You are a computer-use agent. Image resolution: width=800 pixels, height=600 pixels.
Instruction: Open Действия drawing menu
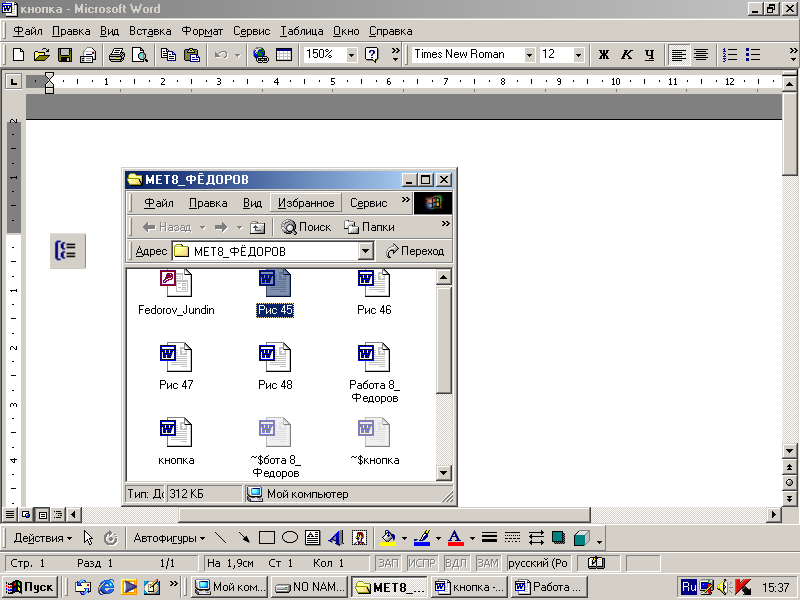[x=43, y=538]
